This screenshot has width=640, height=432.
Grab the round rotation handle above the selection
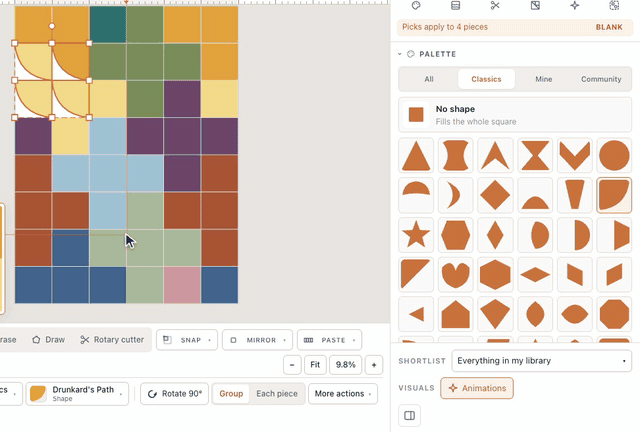[52, 26]
